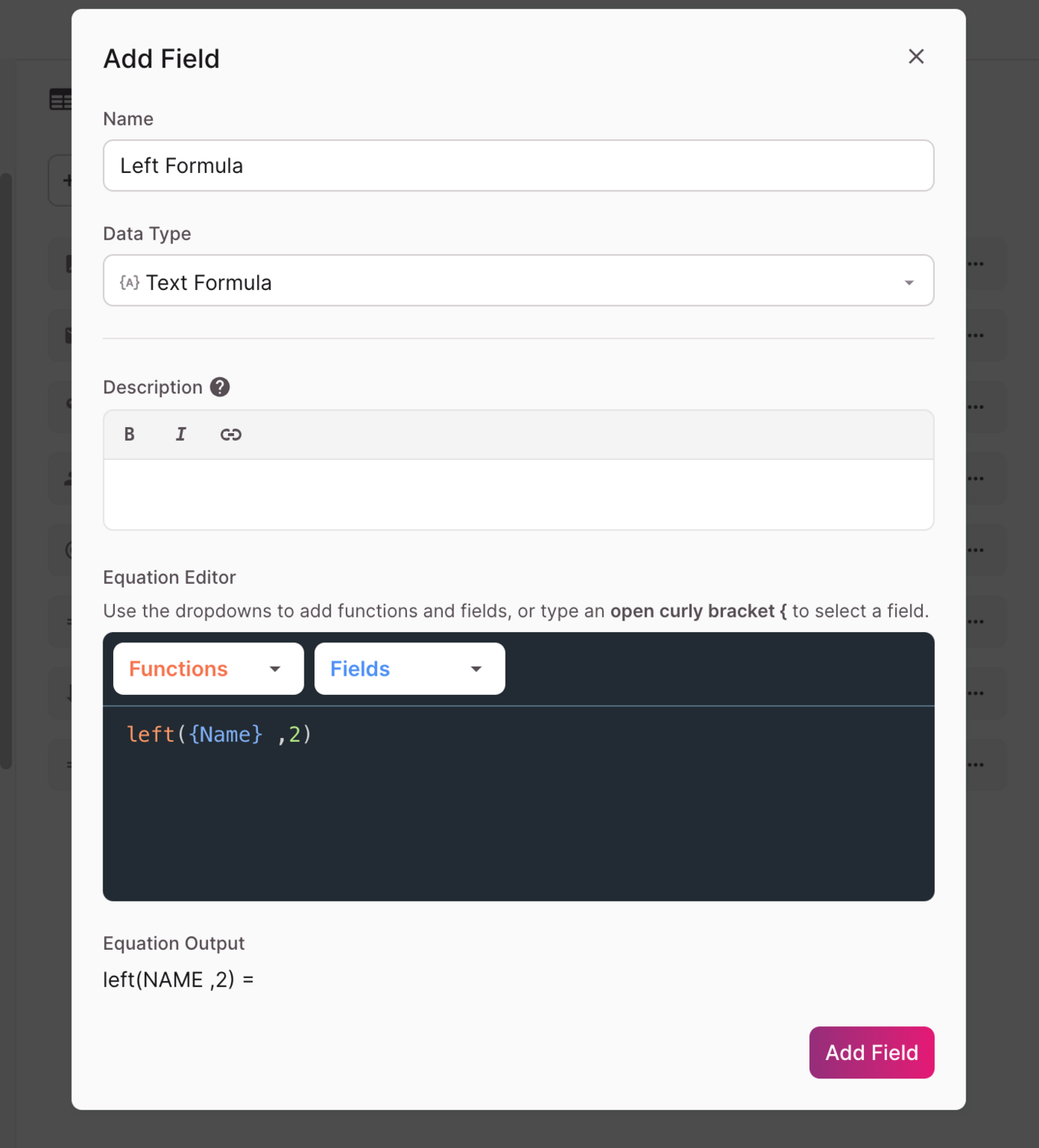Toggle bold formatting in the description toolbar
The height and width of the screenshot is (1148, 1039).
point(129,434)
